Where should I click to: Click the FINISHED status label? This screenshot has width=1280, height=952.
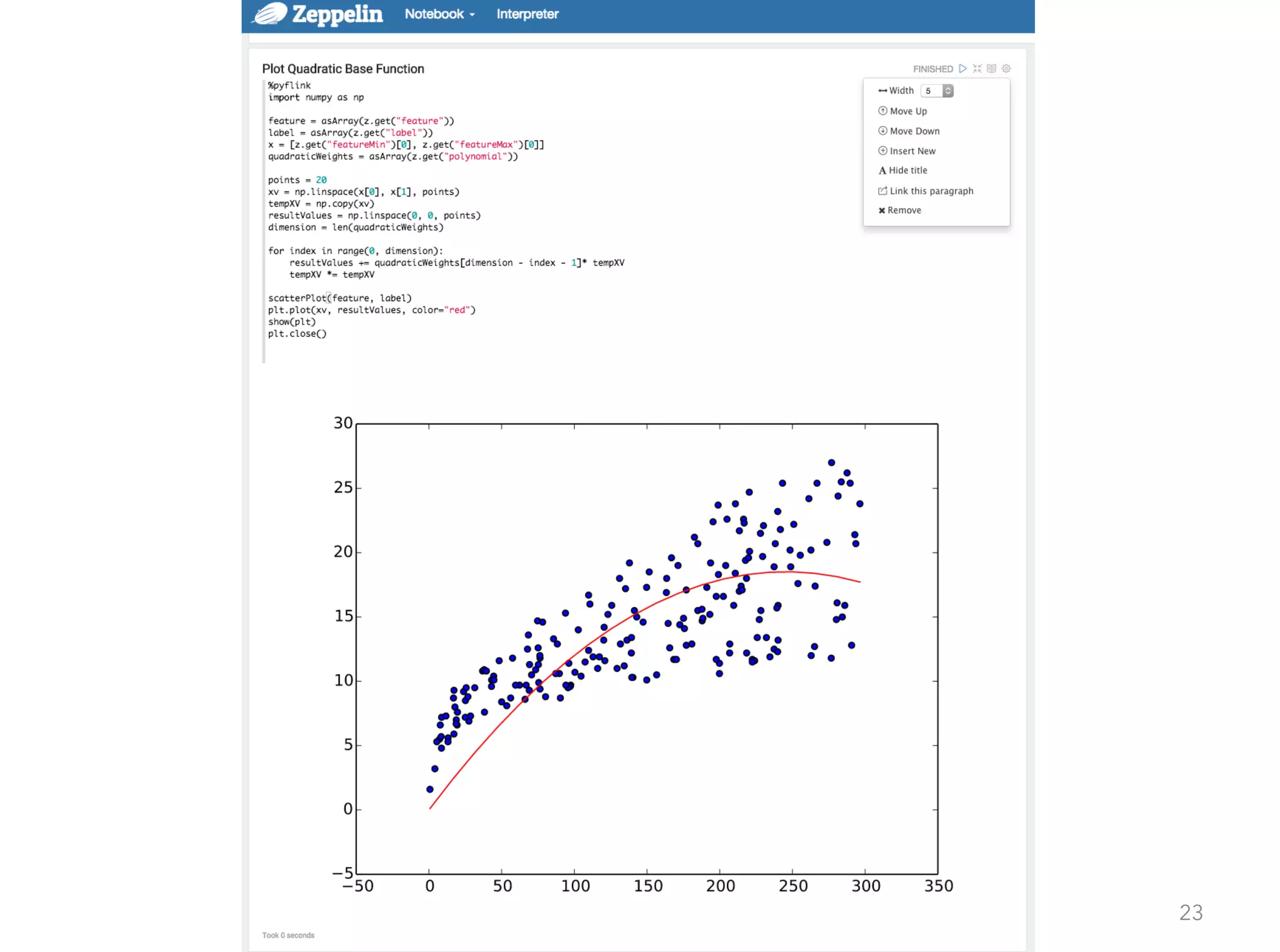tap(932, 69)
